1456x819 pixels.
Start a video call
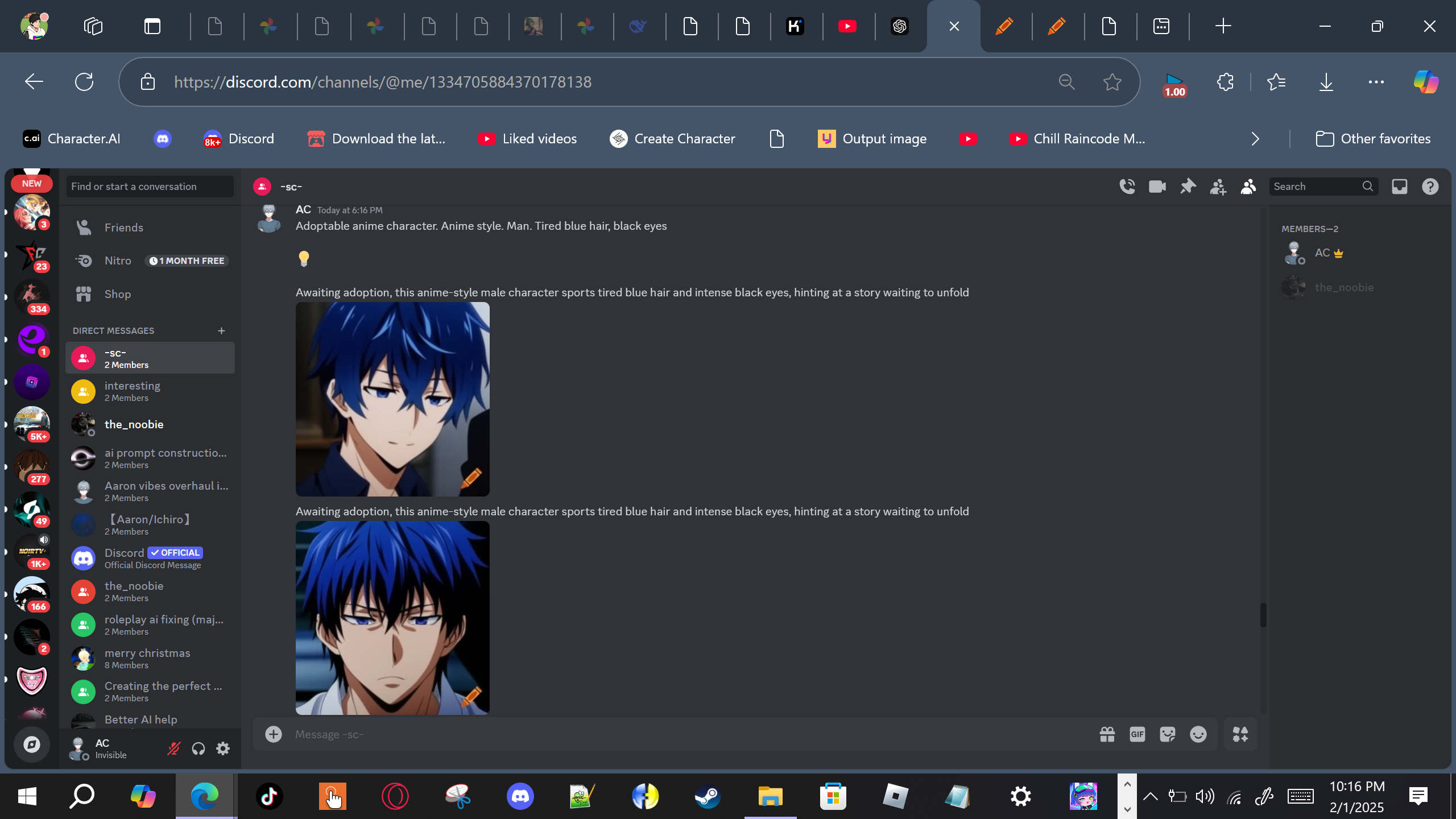click(x=1157, y=187)
